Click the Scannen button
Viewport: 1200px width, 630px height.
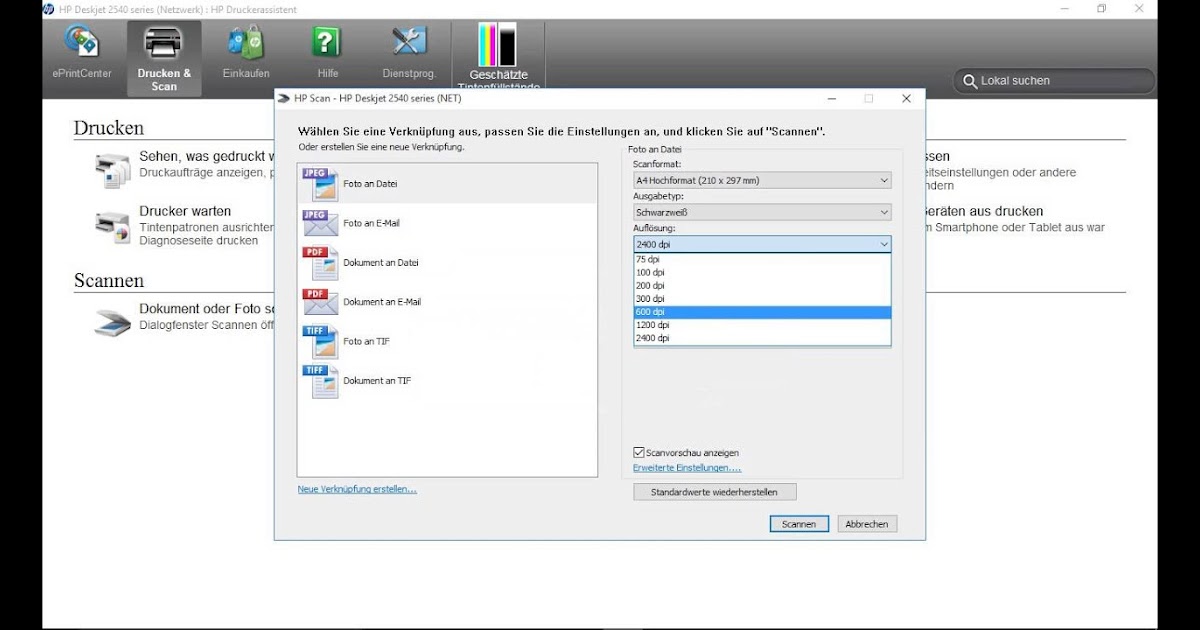pos(799,524)
